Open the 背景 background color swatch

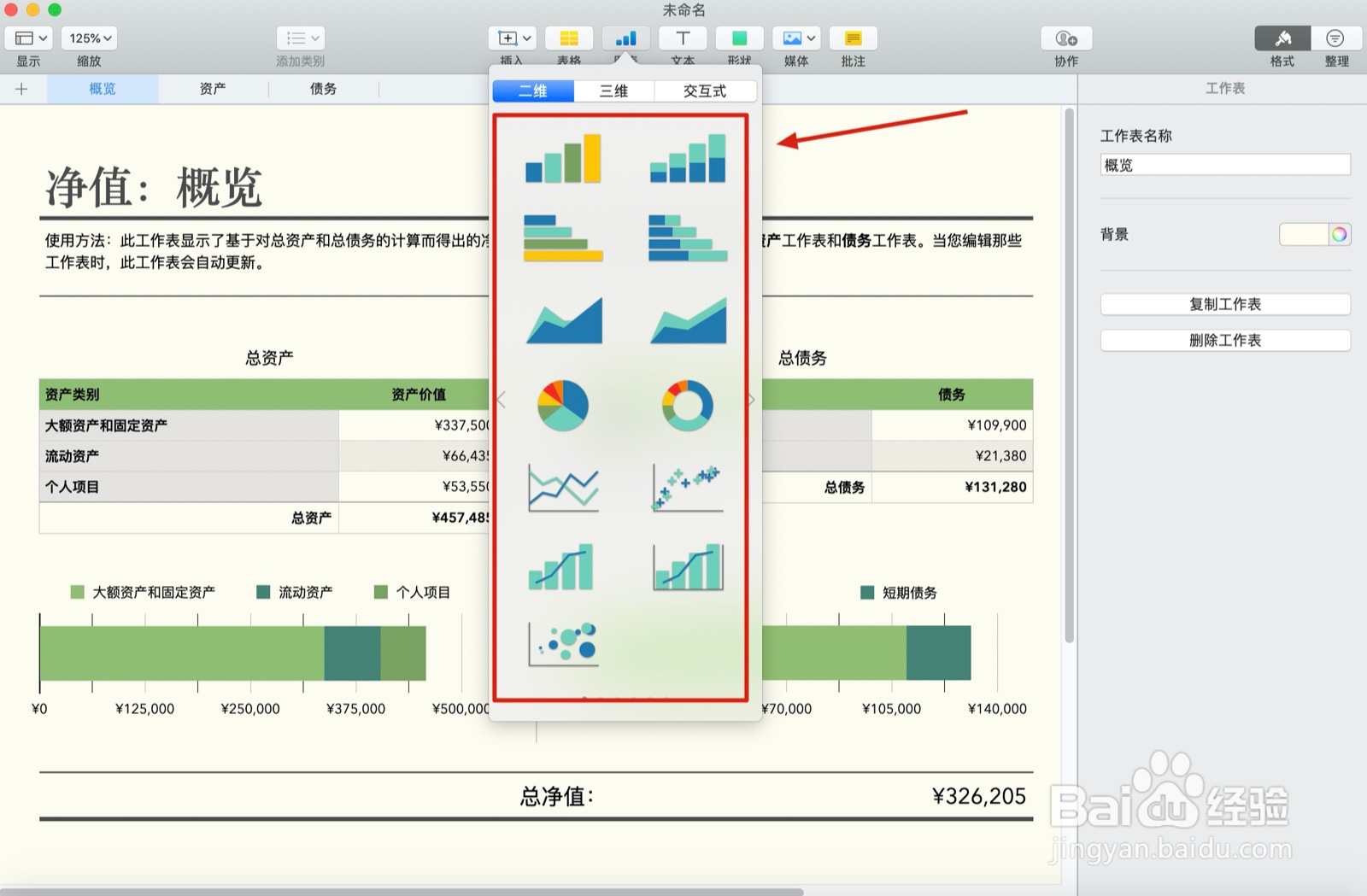pos(1315,234)
